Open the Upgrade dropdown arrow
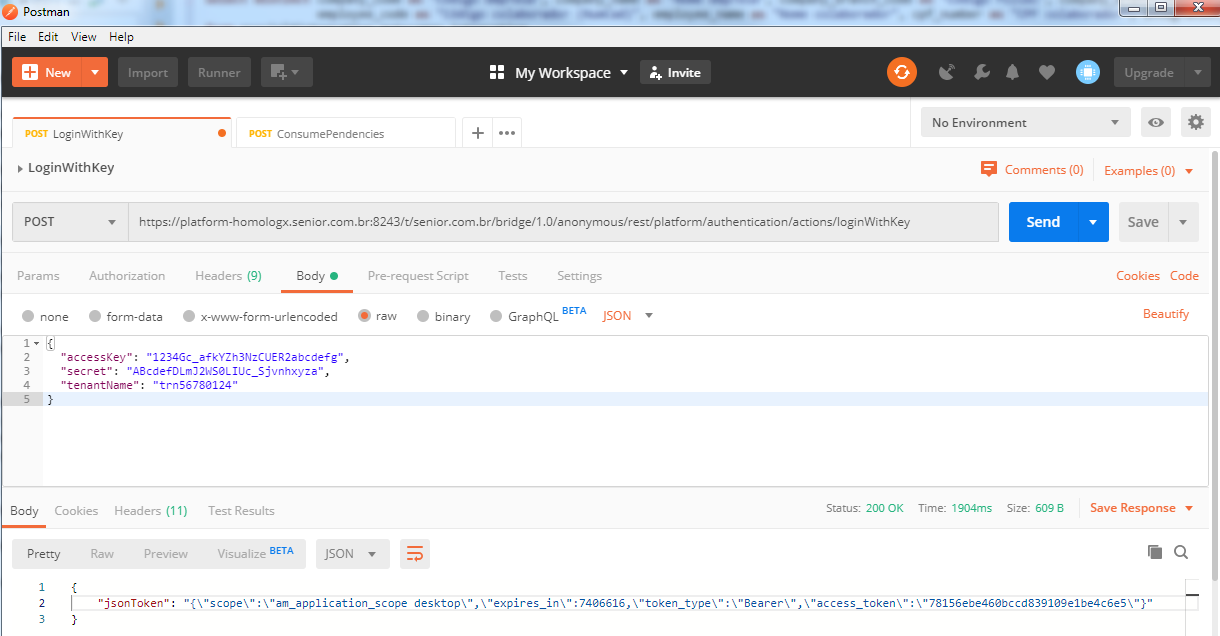The height and width of the screenshot is (636, 1220). coord(1198,72)
